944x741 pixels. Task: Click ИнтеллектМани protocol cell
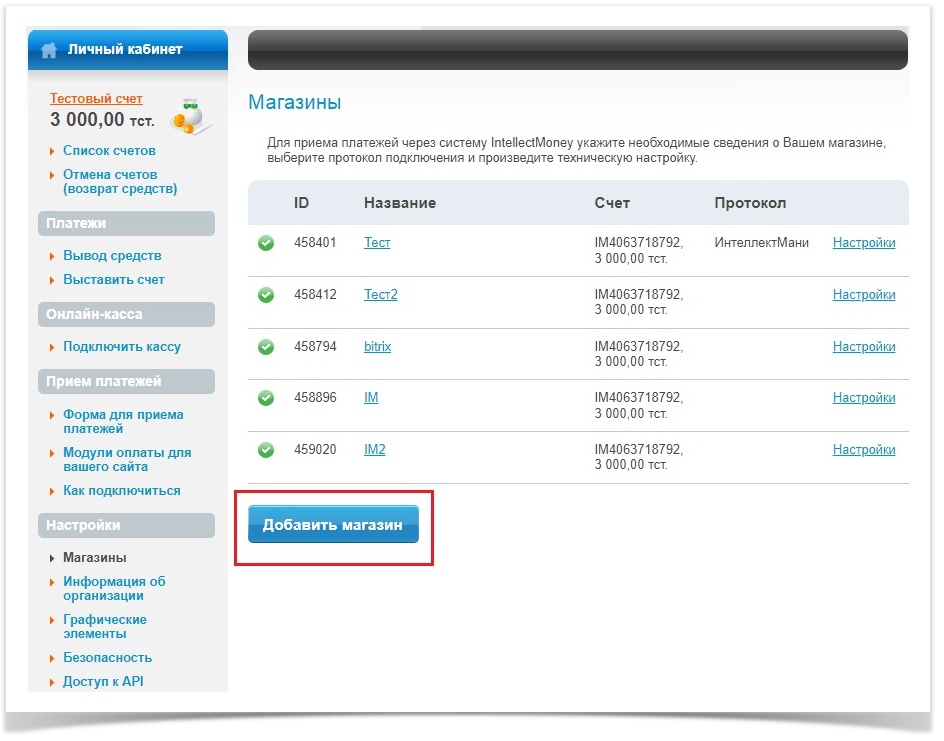tap(762, 243)
